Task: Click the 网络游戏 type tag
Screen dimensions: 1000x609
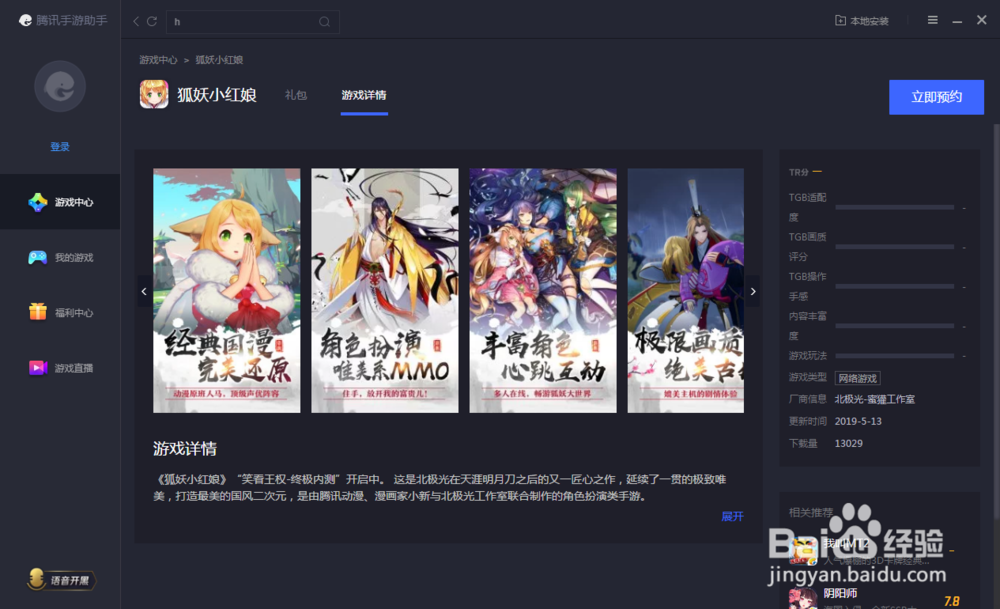Action: pos(857,378)
